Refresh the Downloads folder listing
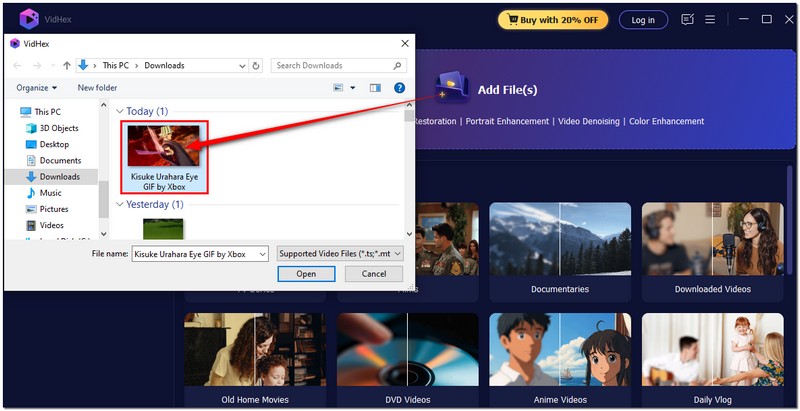Viewport: 800px width, 411px height. point(257,66)
